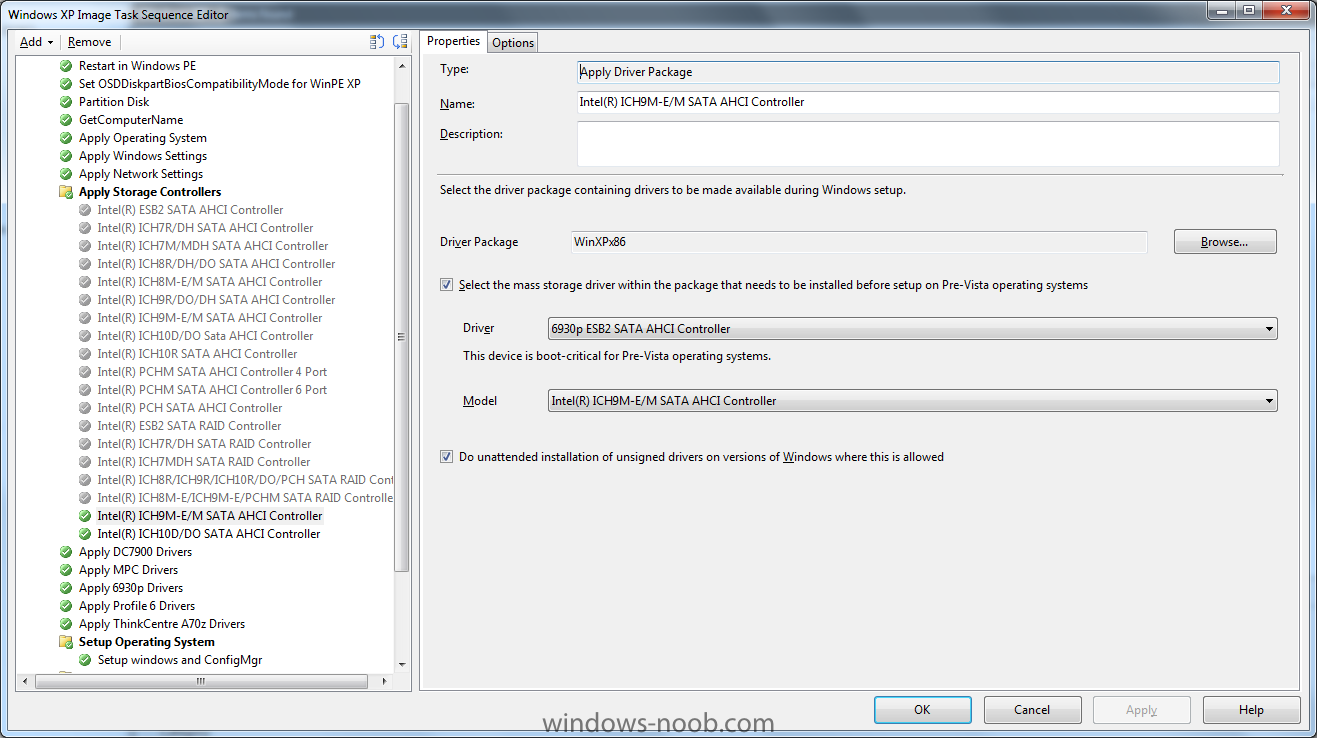This screenshot has width=1317, height=738.
Task: Click the grey icon beside ICH8M-E/M SATA AHCI Controller
Action: click(85, 282)
